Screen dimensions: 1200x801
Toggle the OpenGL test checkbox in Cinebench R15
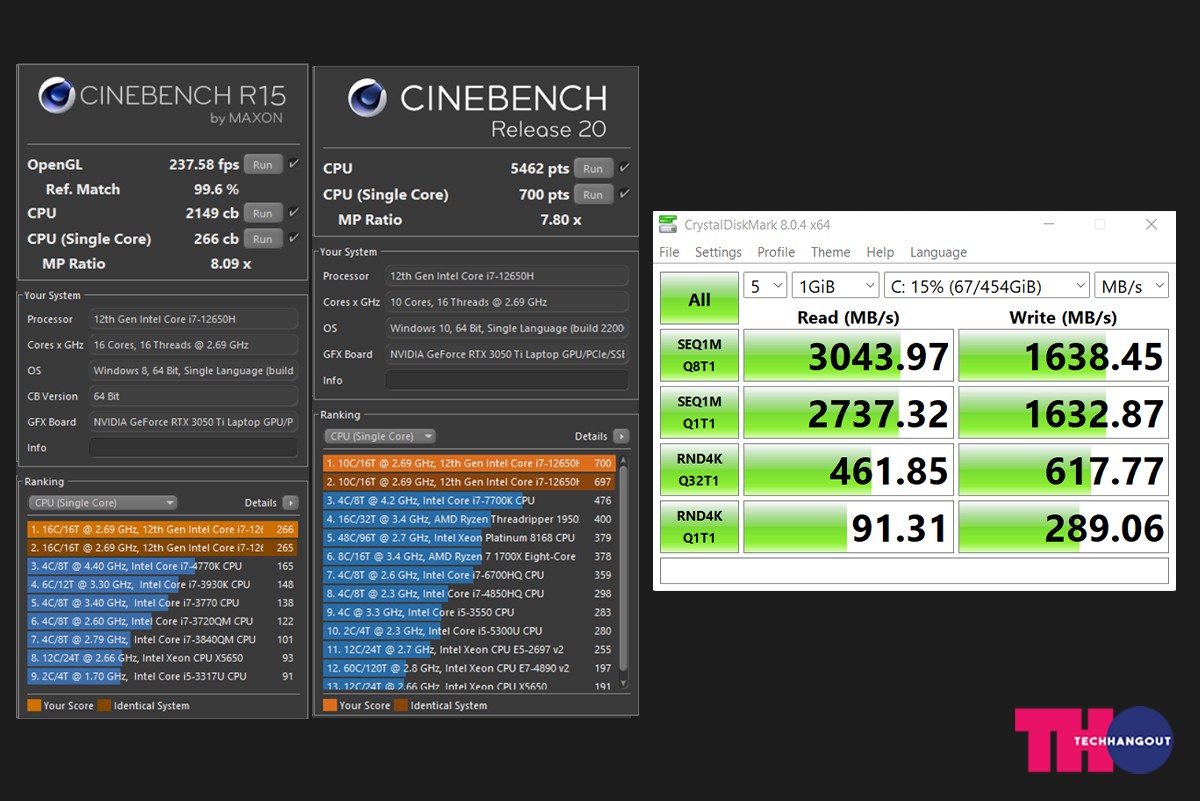[294, 164]
